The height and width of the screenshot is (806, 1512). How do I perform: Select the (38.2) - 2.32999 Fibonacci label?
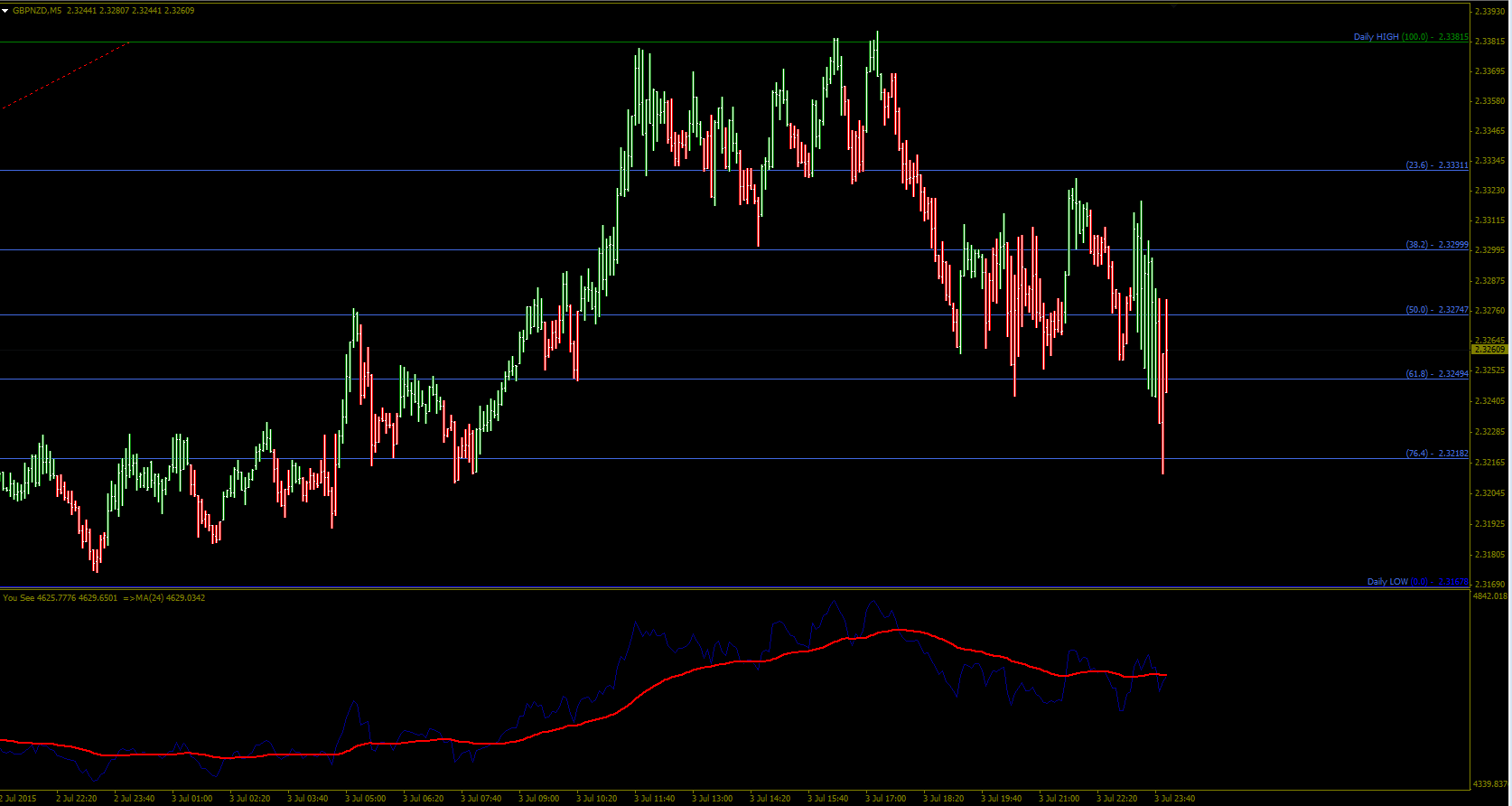tap(1437, 245)
